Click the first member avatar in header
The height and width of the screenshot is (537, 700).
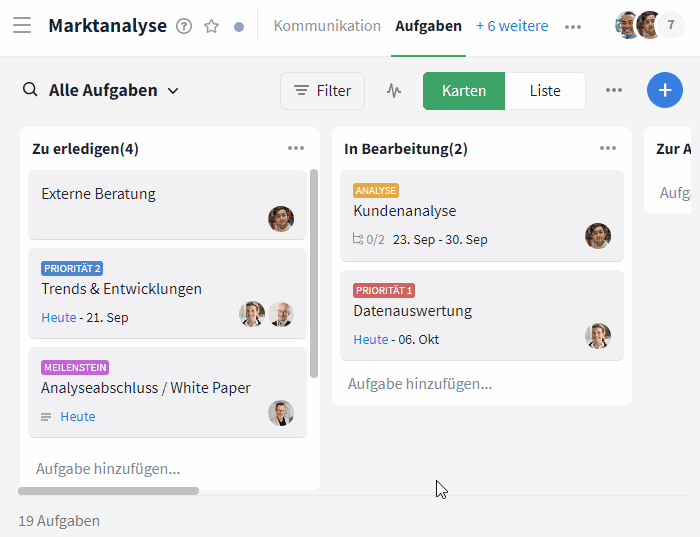coord(625,25)
